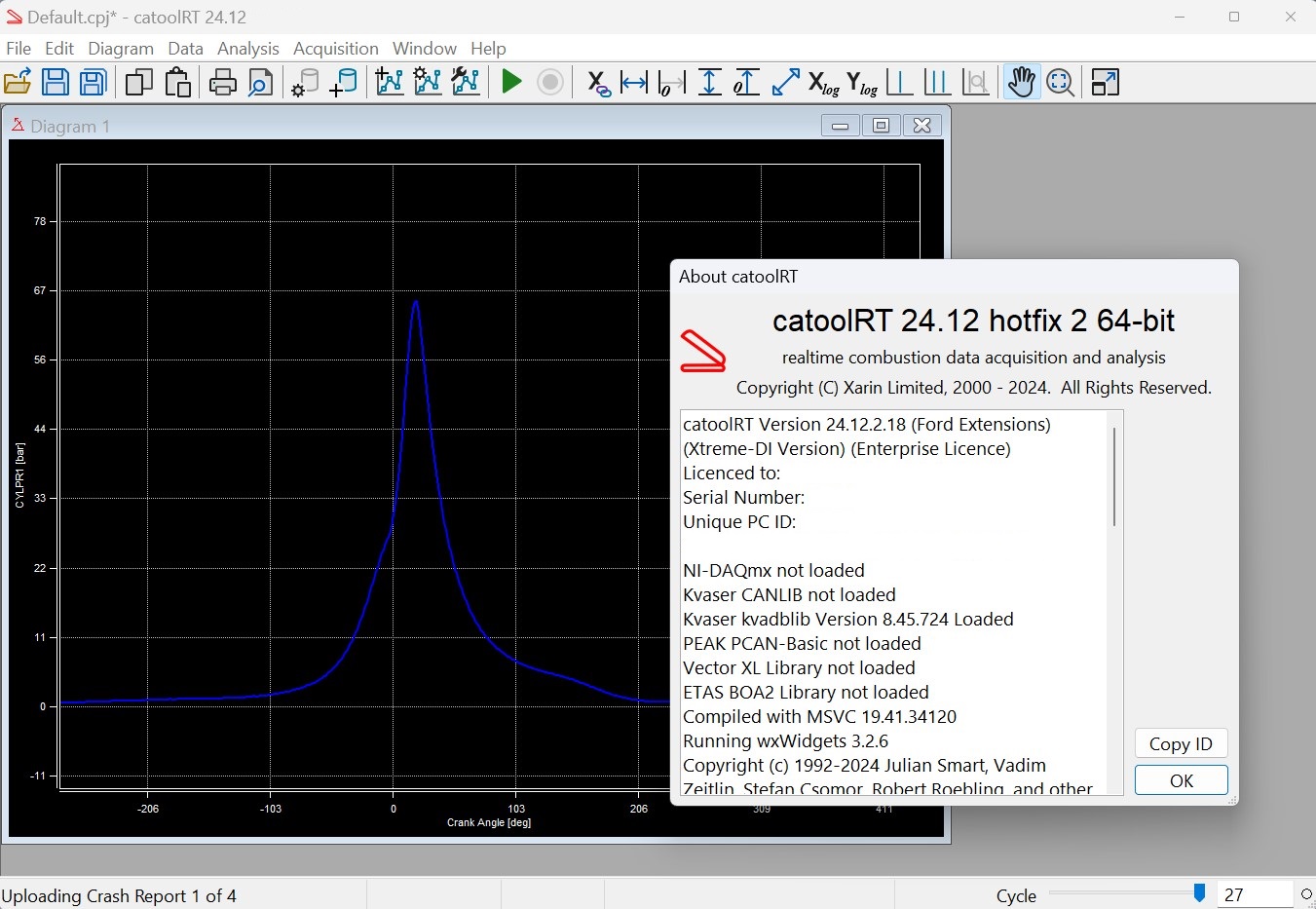This screenshot has width=1316, height=909.
Task: Click the Save All double-floppy icon
Action: pos(93,83)
